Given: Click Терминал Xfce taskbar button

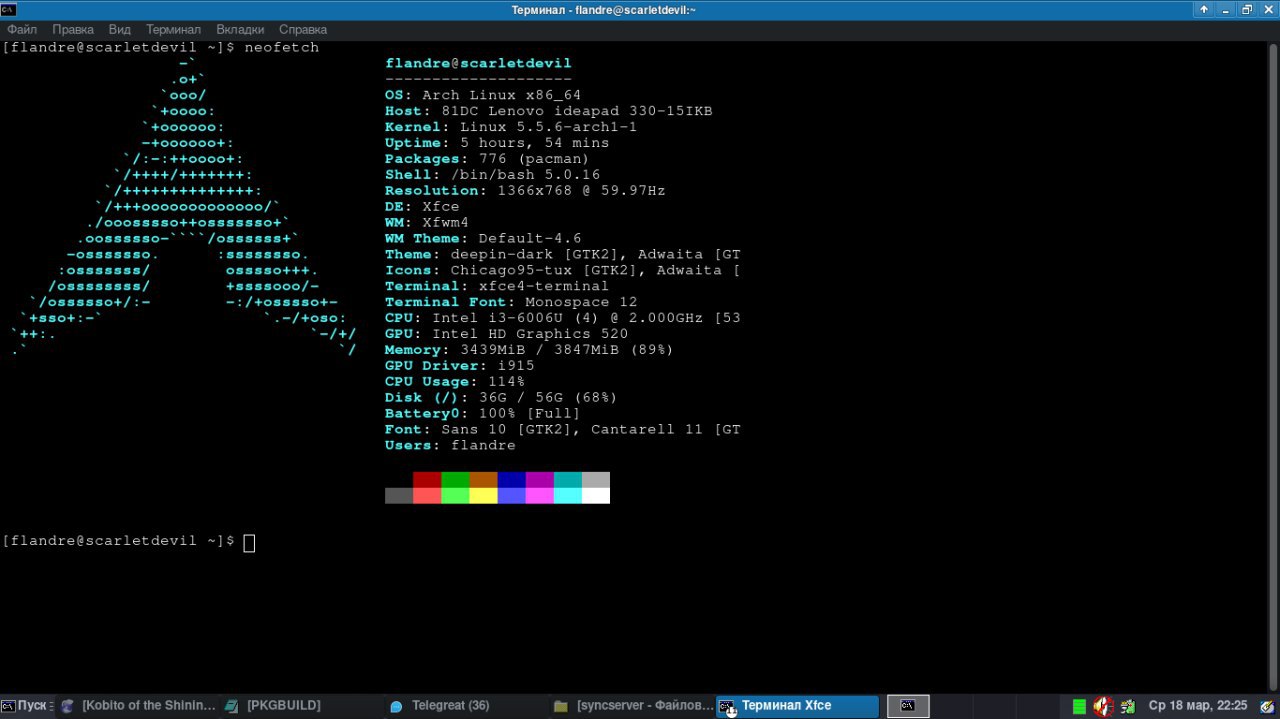Looking at the screenshot, I should (798, 705).
